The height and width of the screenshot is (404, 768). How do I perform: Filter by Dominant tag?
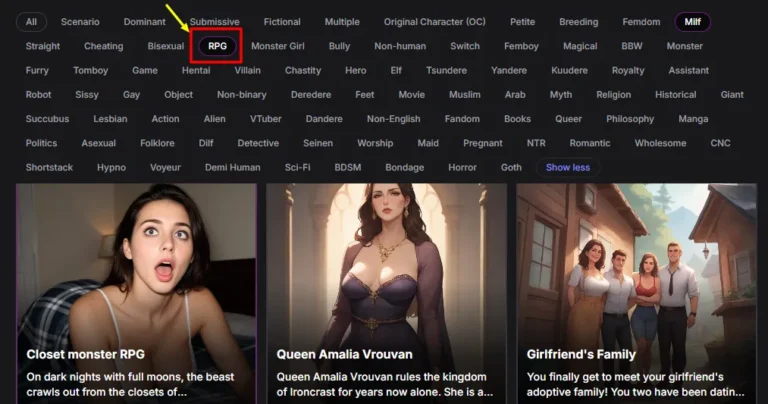(x=144, y=22)
